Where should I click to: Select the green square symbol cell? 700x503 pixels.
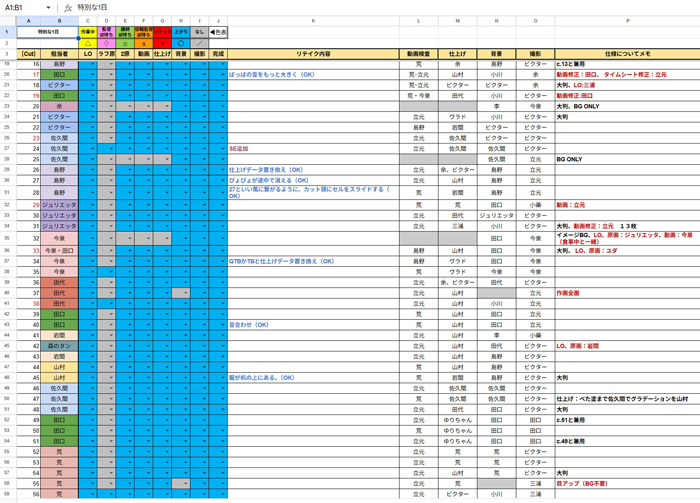(x=125, y=43)
